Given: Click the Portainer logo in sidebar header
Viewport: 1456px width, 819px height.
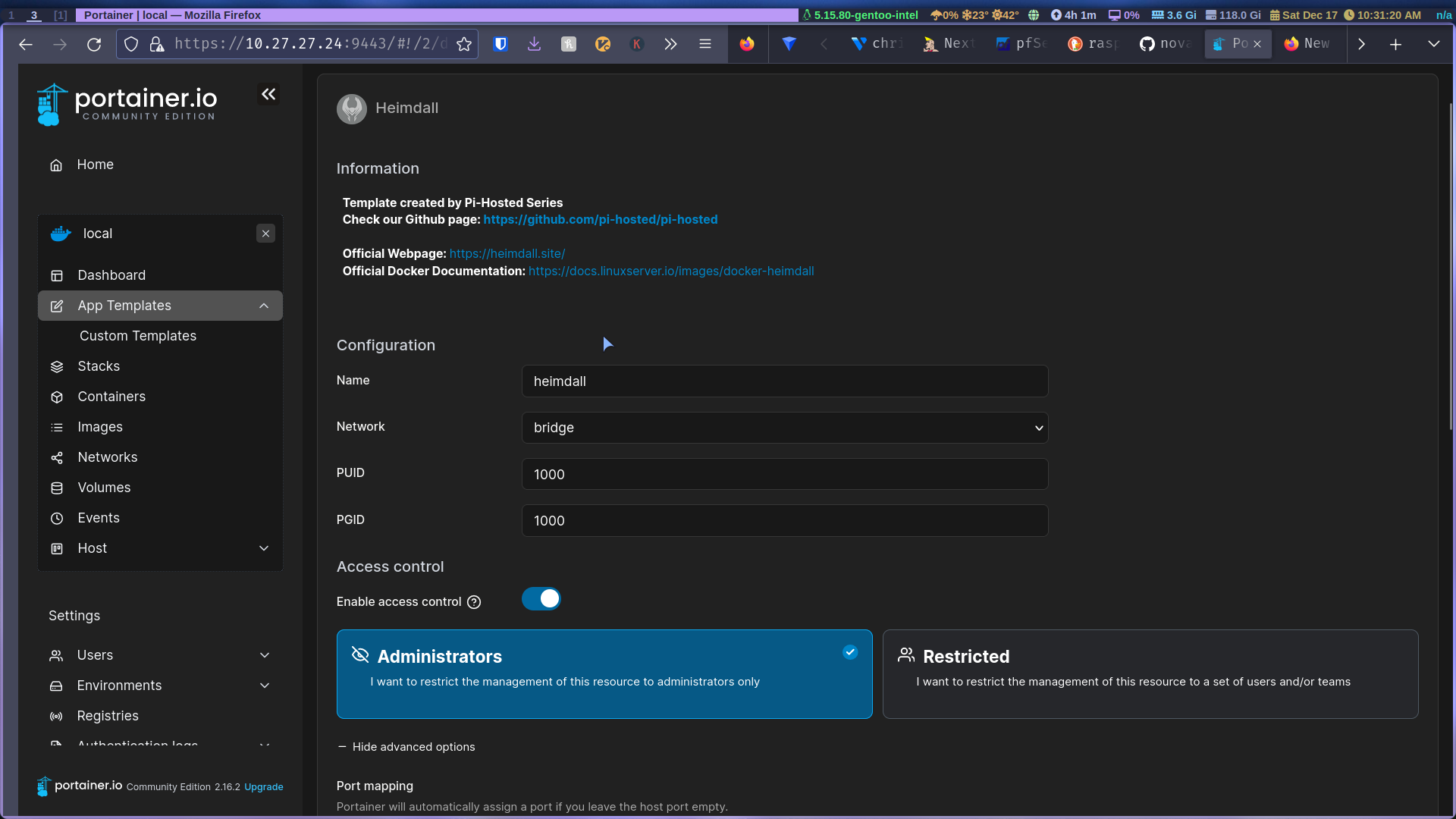Looking at the screenshot, I should pyautogui.click(x=127, y=105).
